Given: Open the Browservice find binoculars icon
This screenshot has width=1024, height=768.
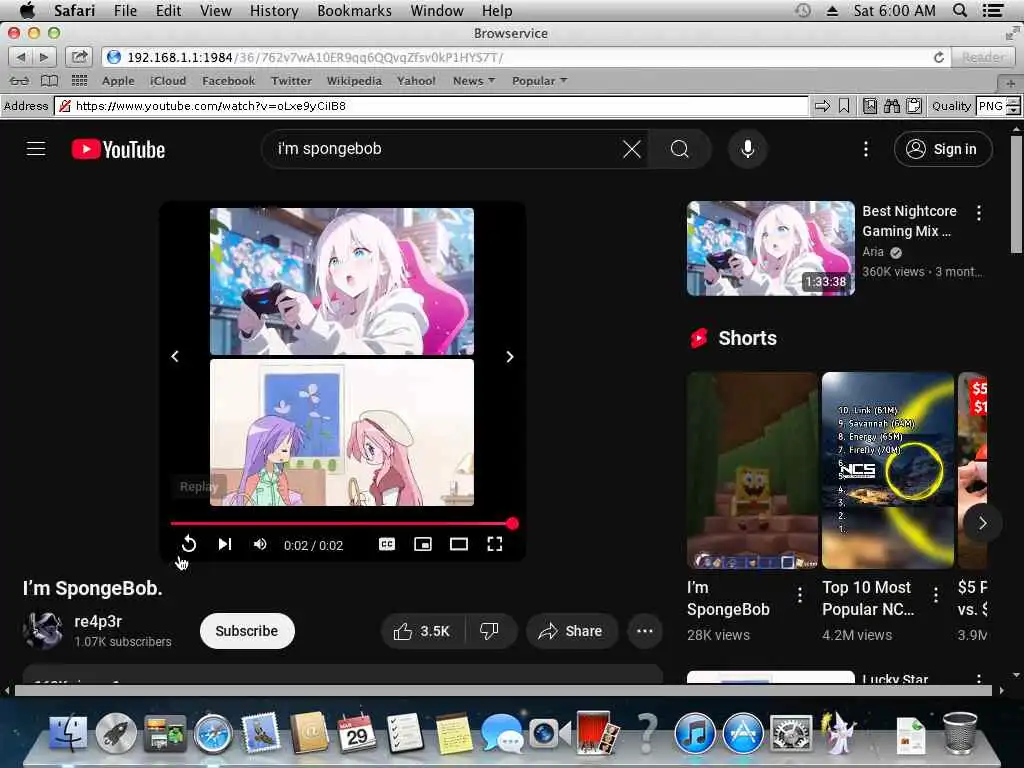Looking at the screenshot, I should 891,106.
